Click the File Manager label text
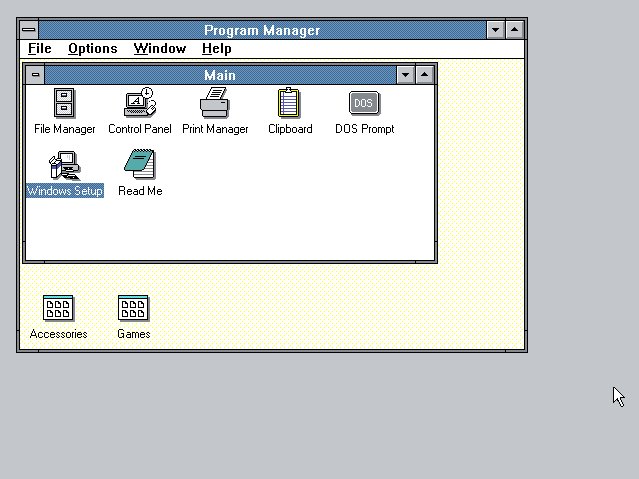The width and height of the screenshot is (639, 479). (64, 129)
